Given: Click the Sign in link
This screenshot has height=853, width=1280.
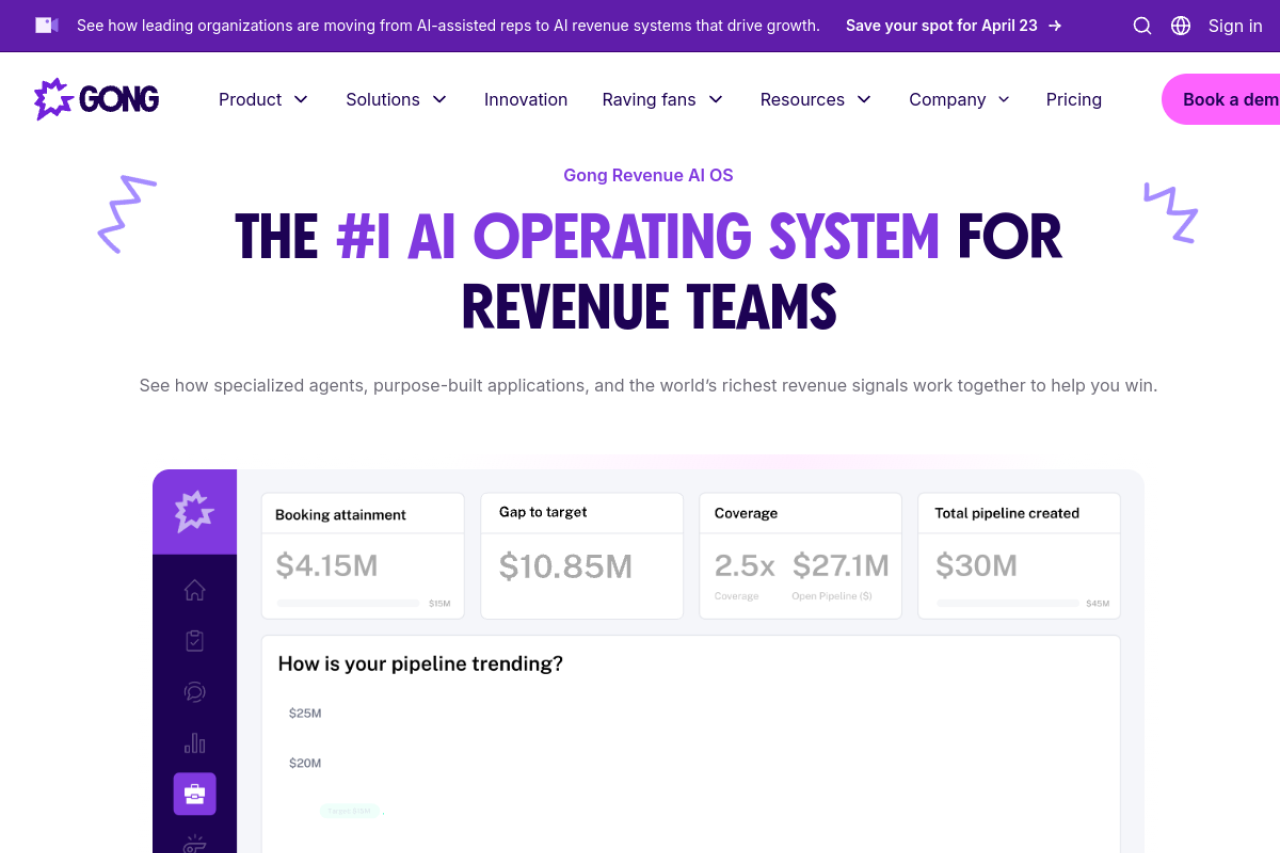Looking at the screenshot, I should (x=1235, y=26).
